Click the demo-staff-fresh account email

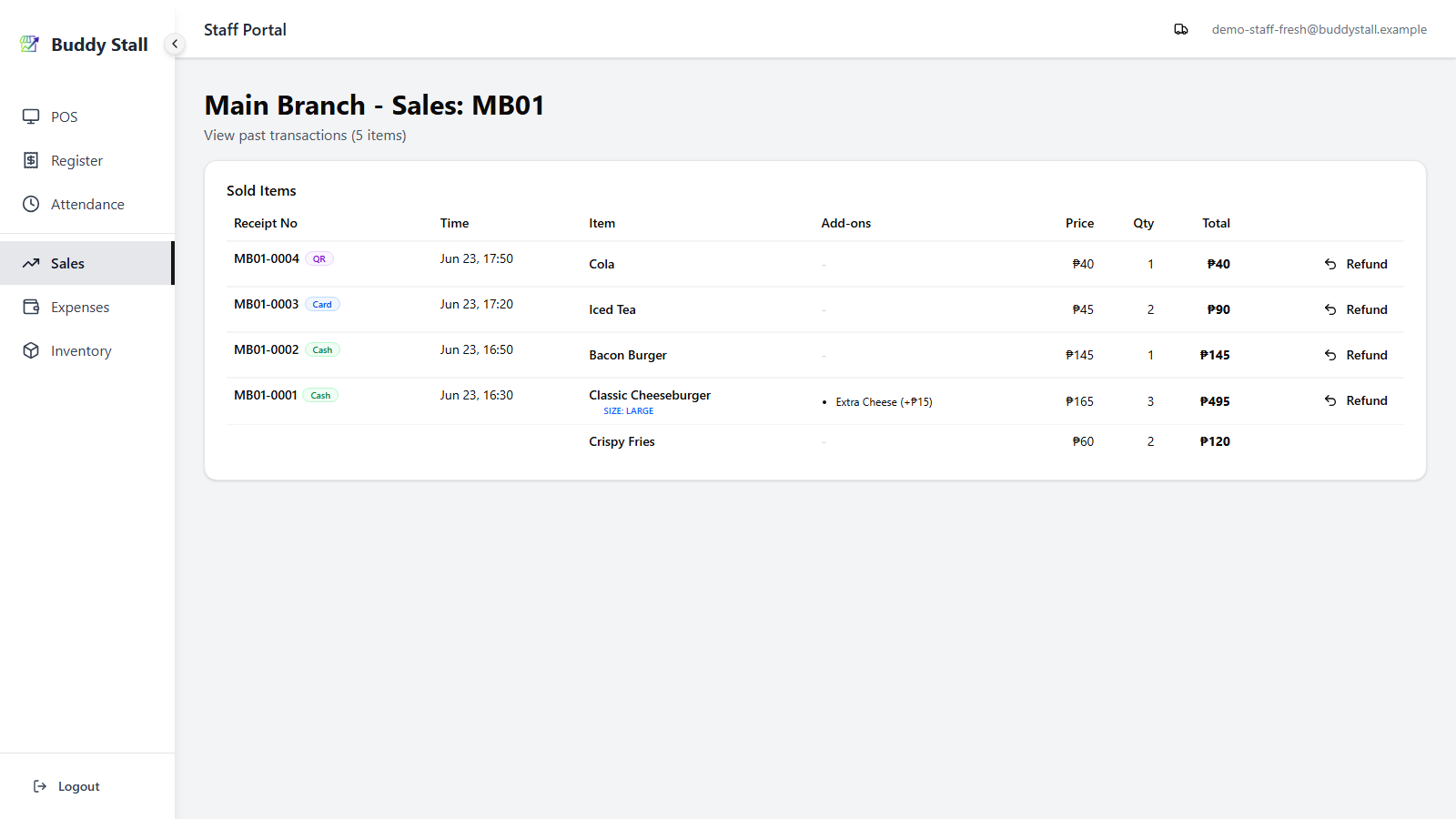(1319, 29)
